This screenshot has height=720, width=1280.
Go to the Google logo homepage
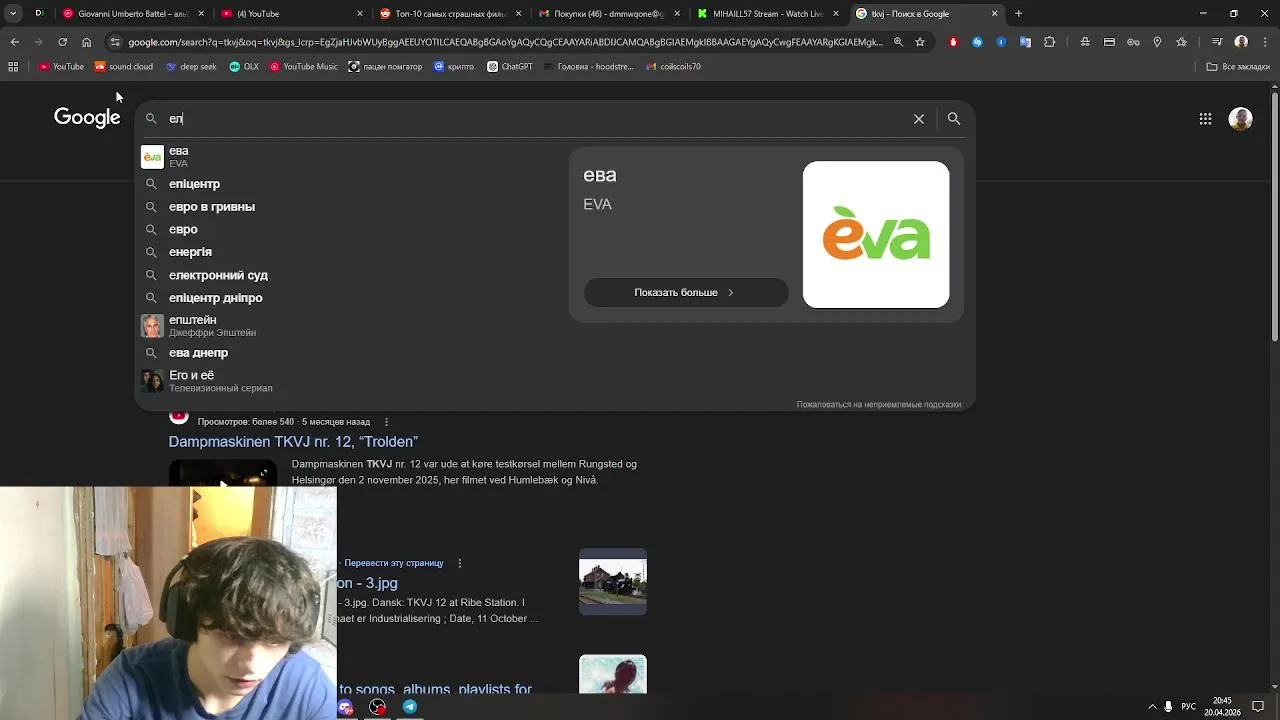click(87, 118)
